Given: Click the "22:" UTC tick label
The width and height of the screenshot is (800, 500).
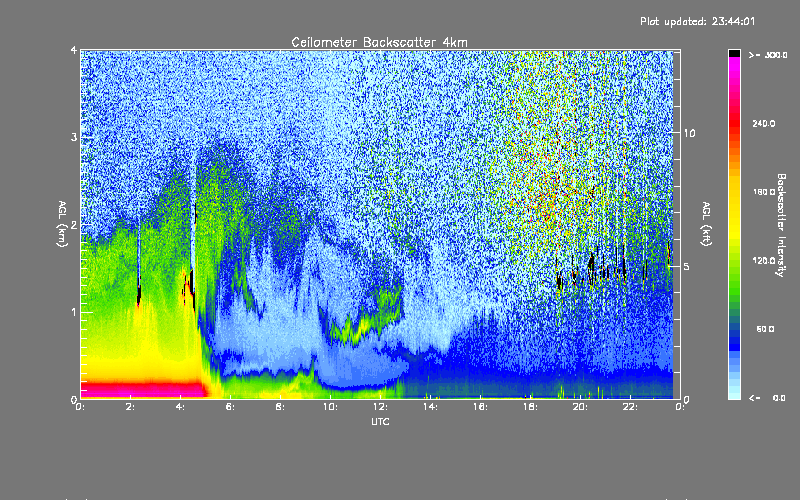Looking at the screenshot, I should coord(630,407).
